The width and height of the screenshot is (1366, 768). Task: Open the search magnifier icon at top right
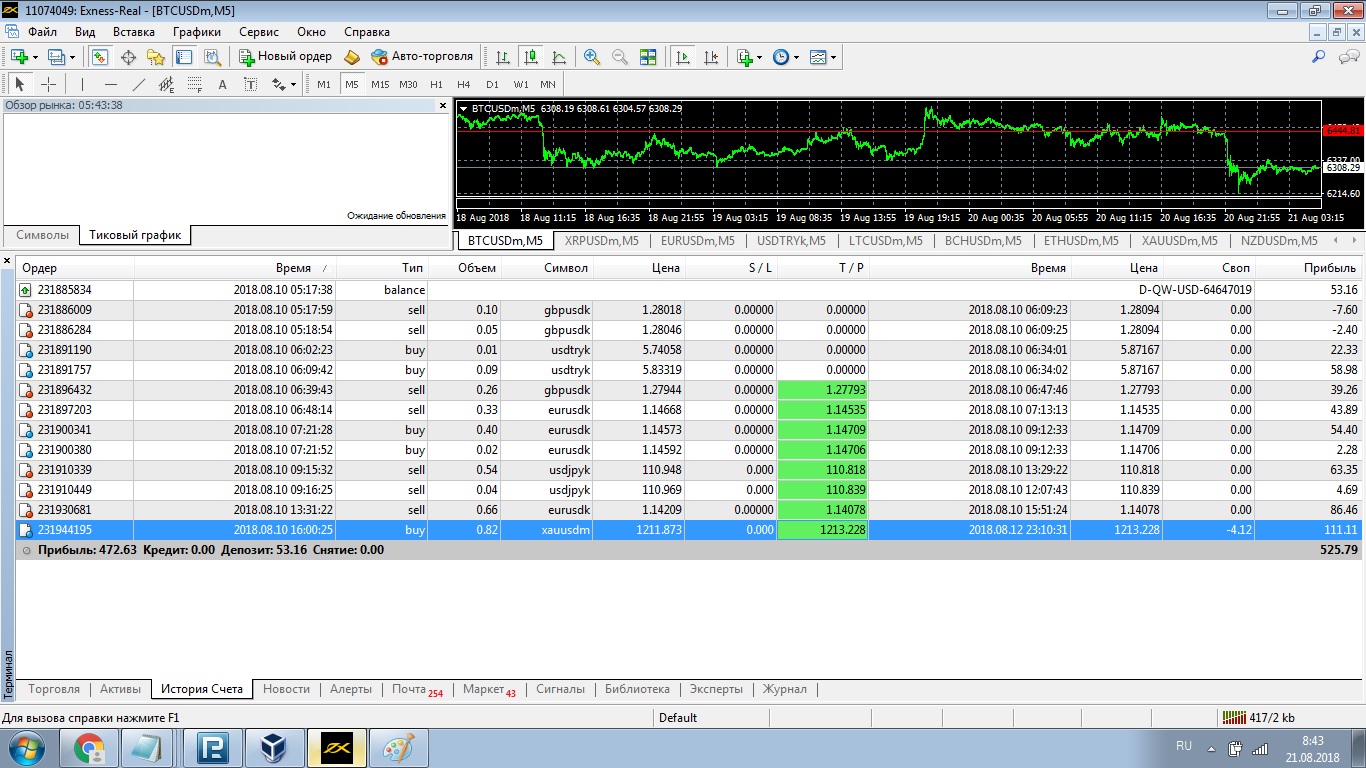pos(1319,57)
